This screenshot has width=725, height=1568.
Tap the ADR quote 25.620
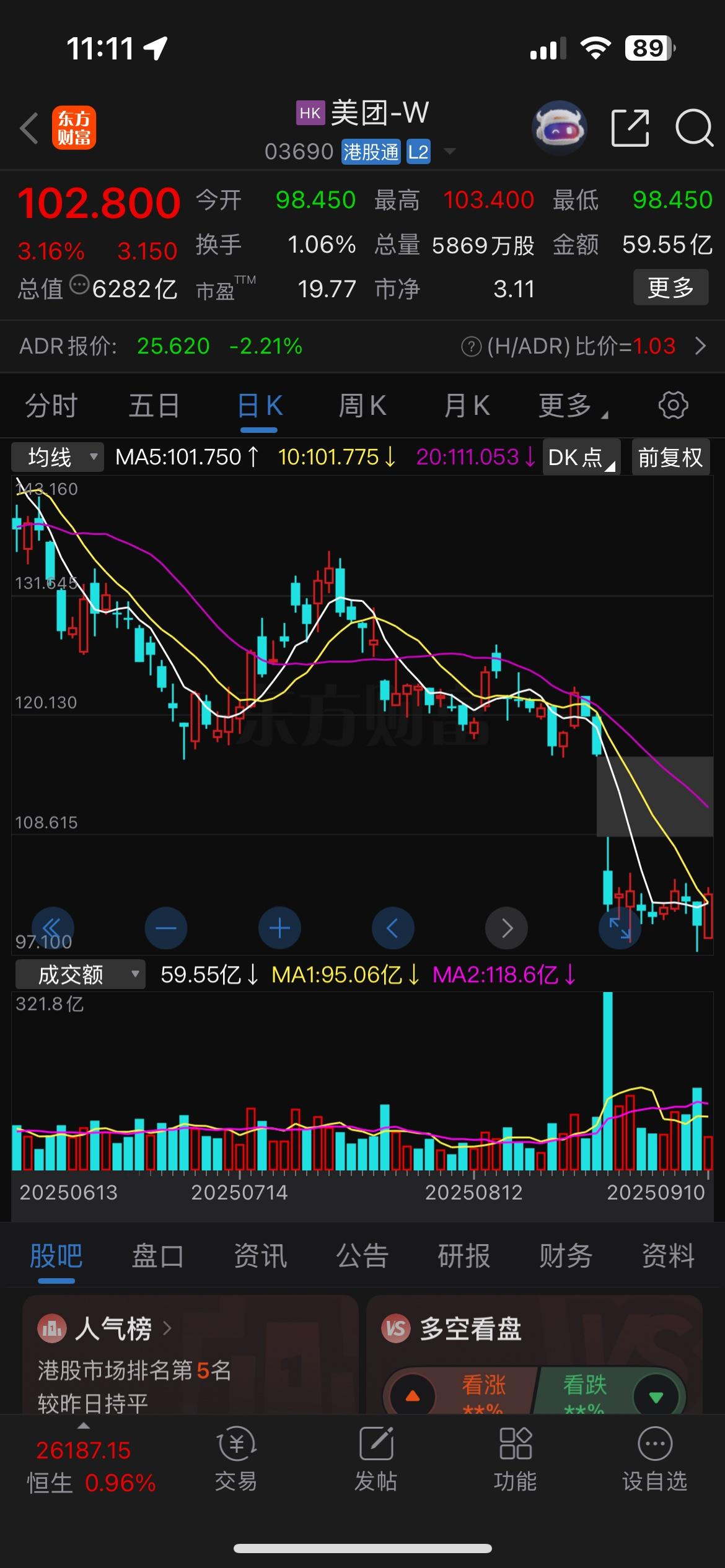click(174, 346)
